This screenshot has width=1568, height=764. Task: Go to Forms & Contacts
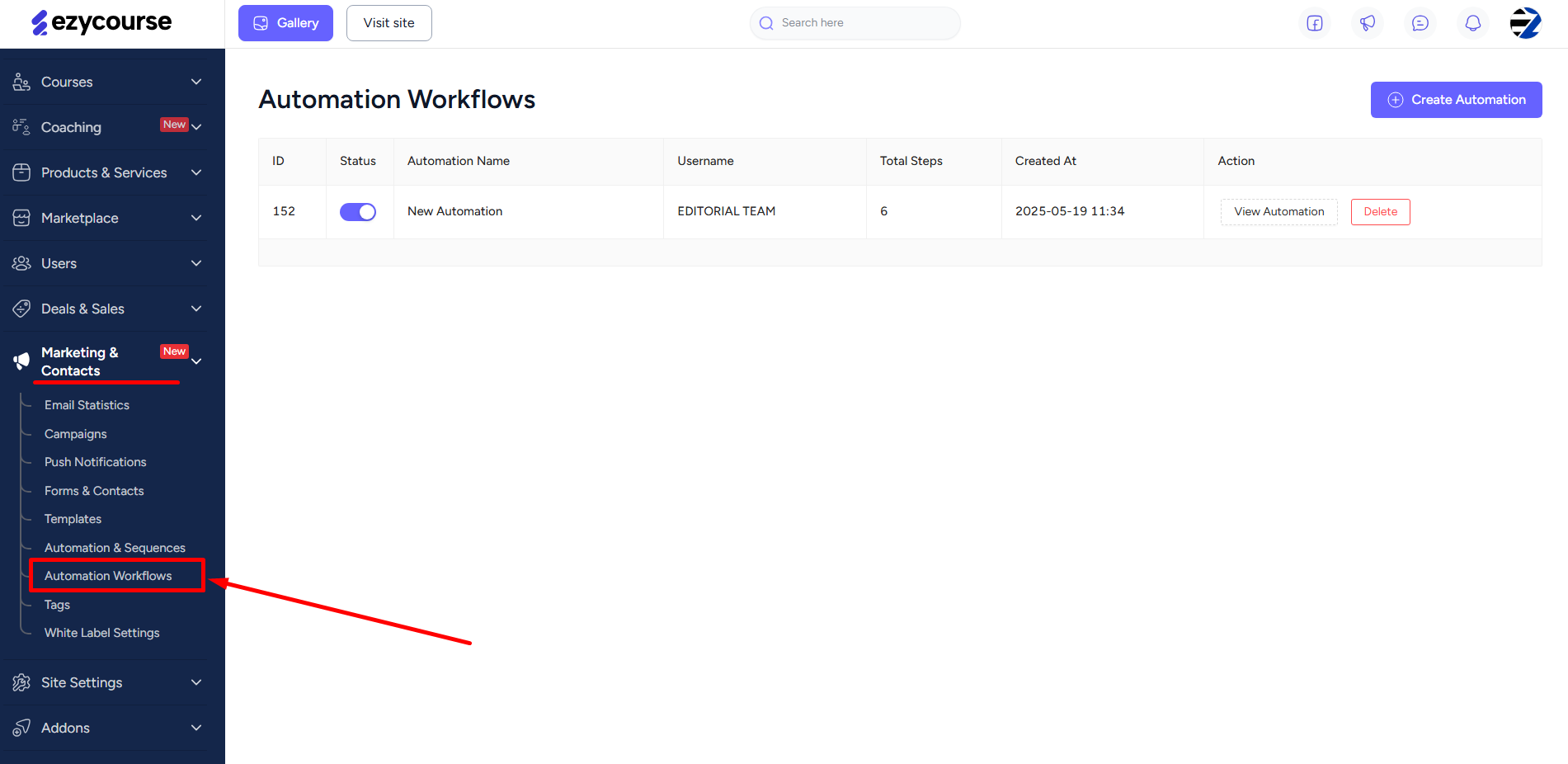94,491
